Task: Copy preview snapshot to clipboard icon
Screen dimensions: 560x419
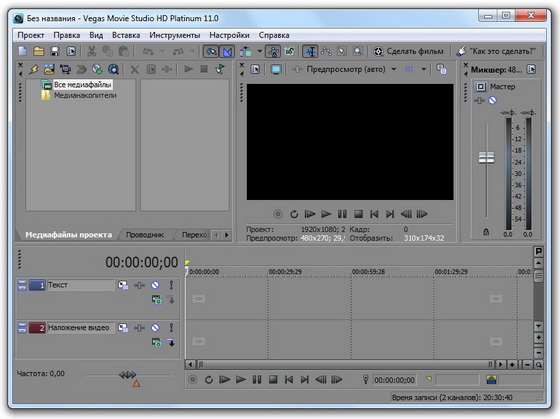Action: pyautogui.click(x=441, y=69)
